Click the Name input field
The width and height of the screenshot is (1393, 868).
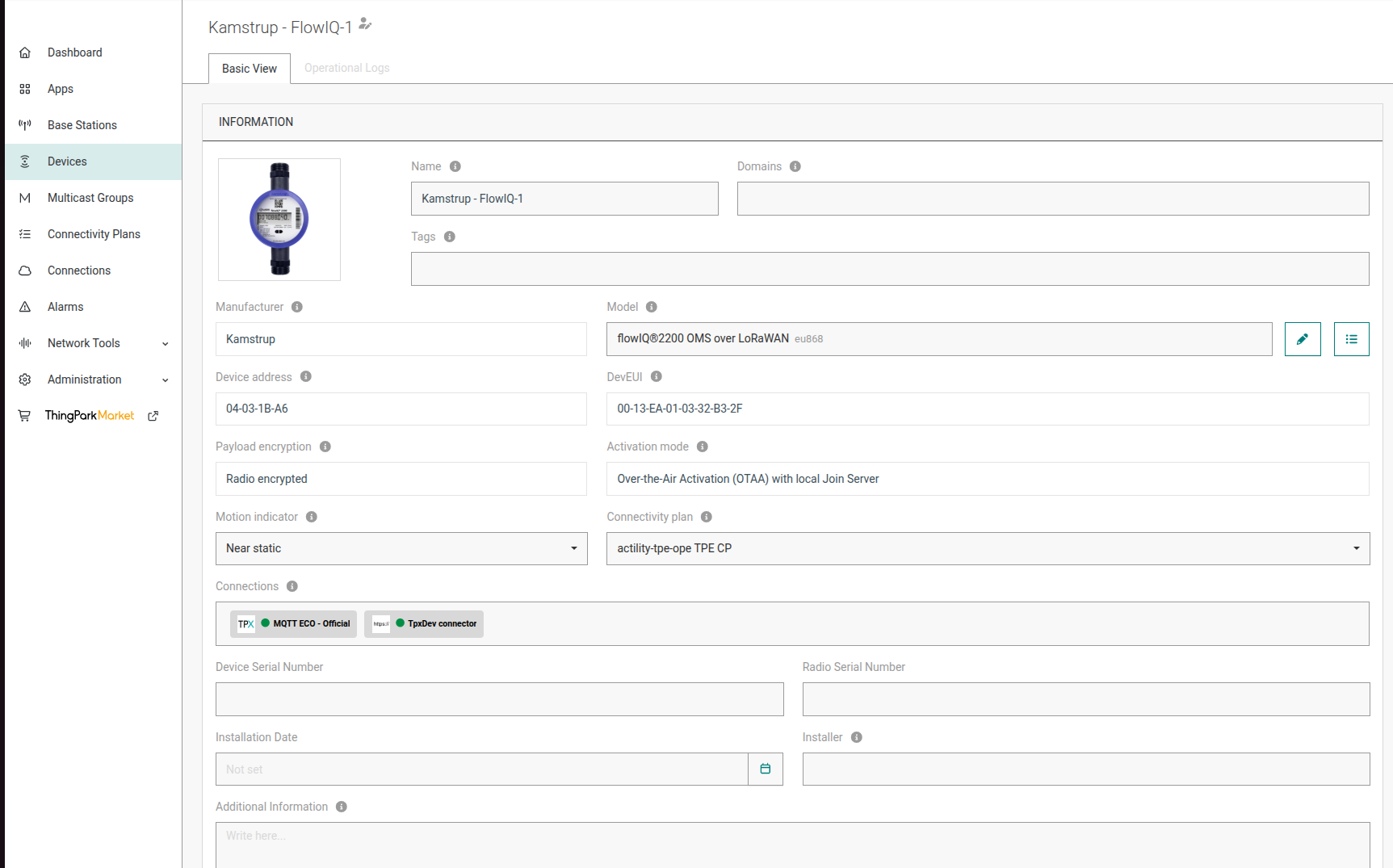564,199
